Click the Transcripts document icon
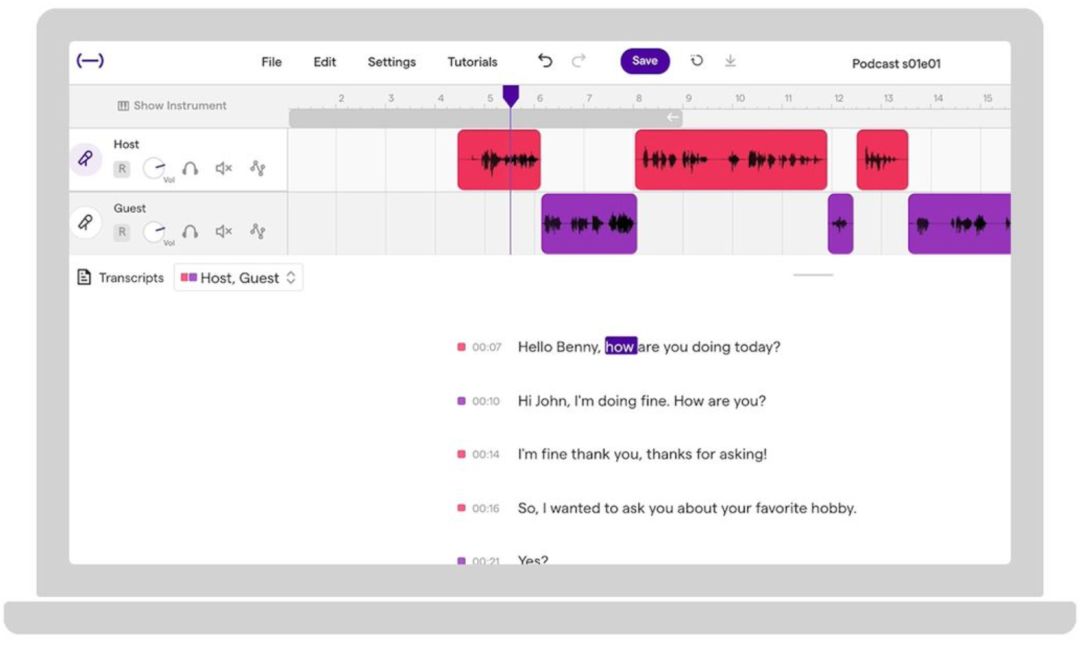The image size is (1080, 647). coord(84,277)
